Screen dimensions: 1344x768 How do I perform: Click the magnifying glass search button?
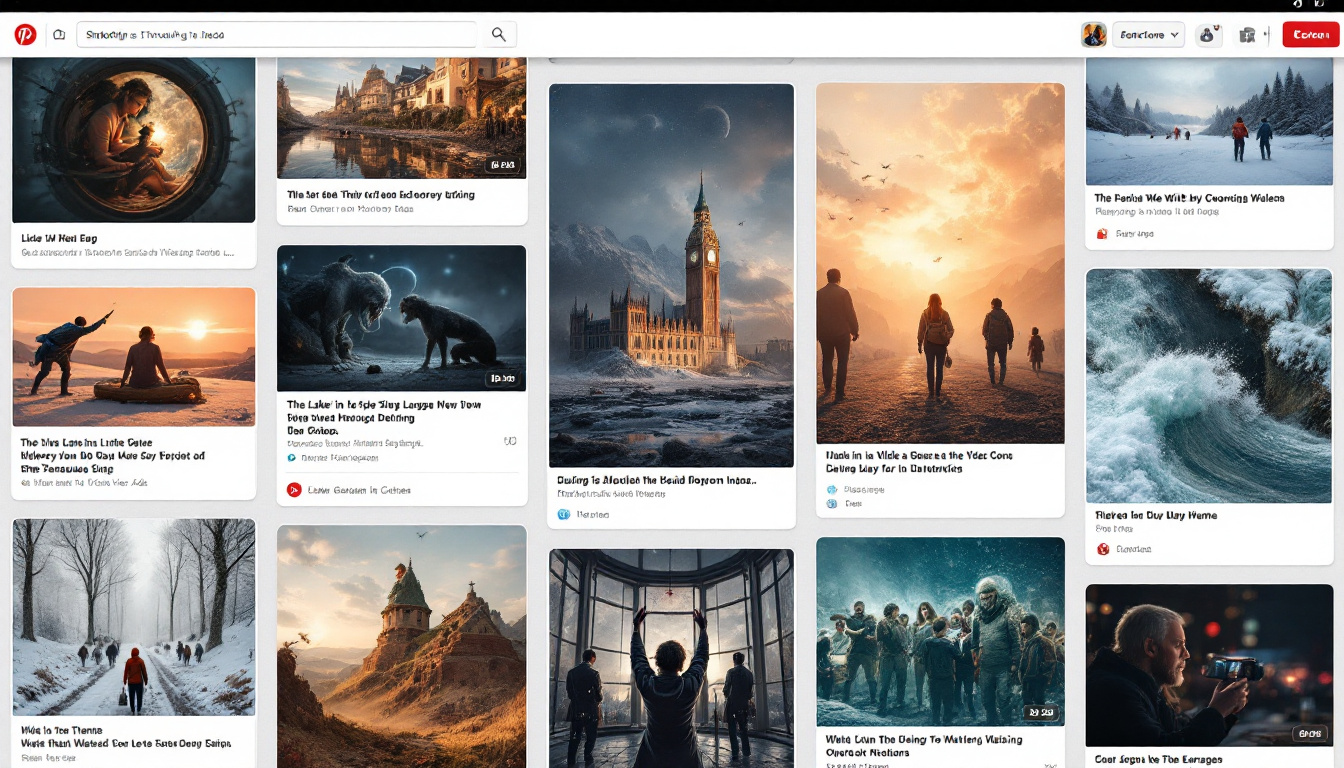click(499, 35)
